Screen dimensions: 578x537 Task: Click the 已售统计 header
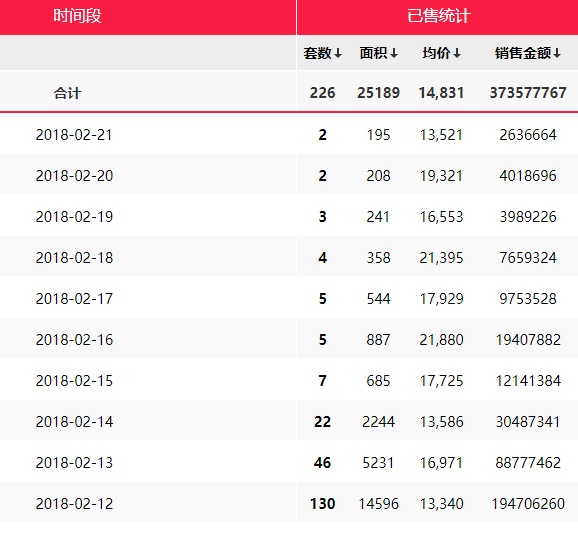[439, 16]
